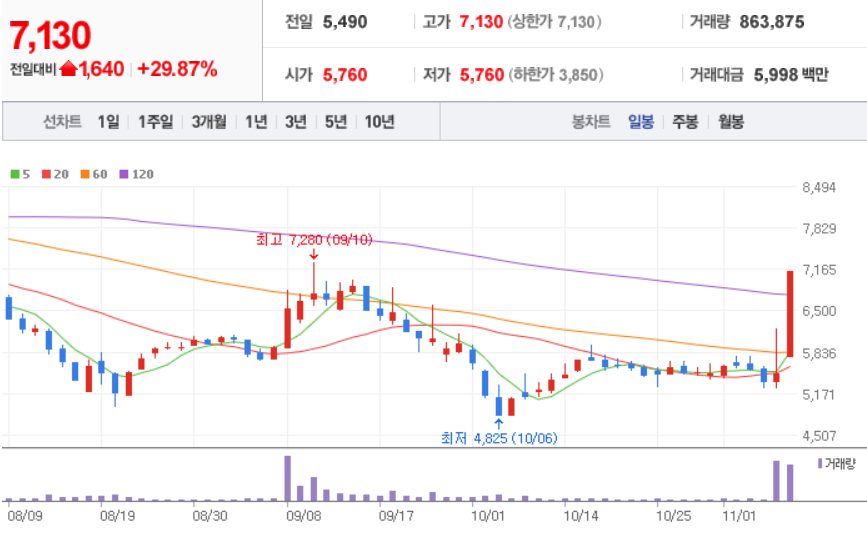Image resolution: width=867 pixels, height=541 pixels.
Task: Click the 거래대금 5,998 백만 value
Action: pyautogui.click(x=791, y=75)
